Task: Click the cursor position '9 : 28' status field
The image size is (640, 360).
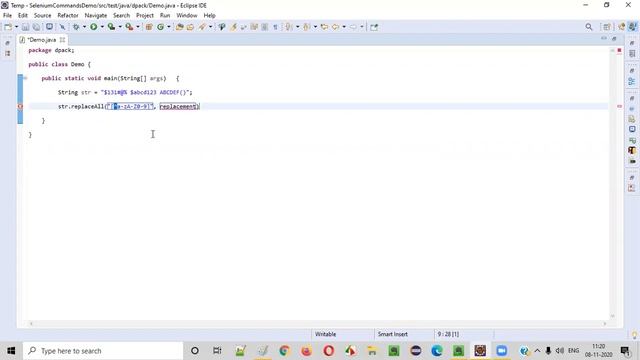Action: tap(448, 334)
